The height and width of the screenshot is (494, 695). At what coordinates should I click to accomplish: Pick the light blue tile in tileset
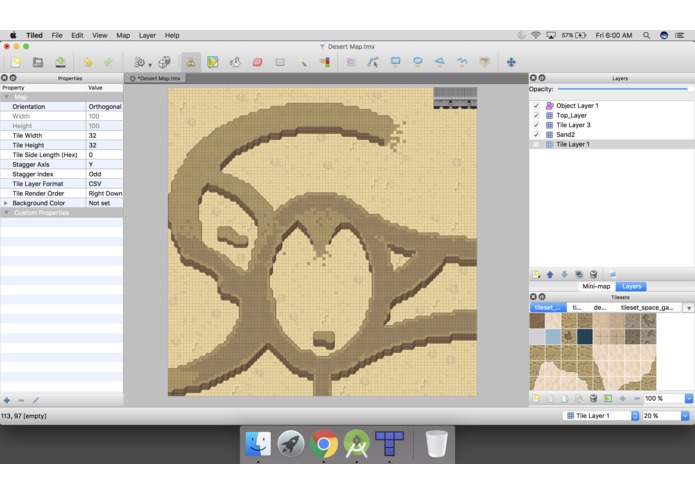click(x=553, y=336)
